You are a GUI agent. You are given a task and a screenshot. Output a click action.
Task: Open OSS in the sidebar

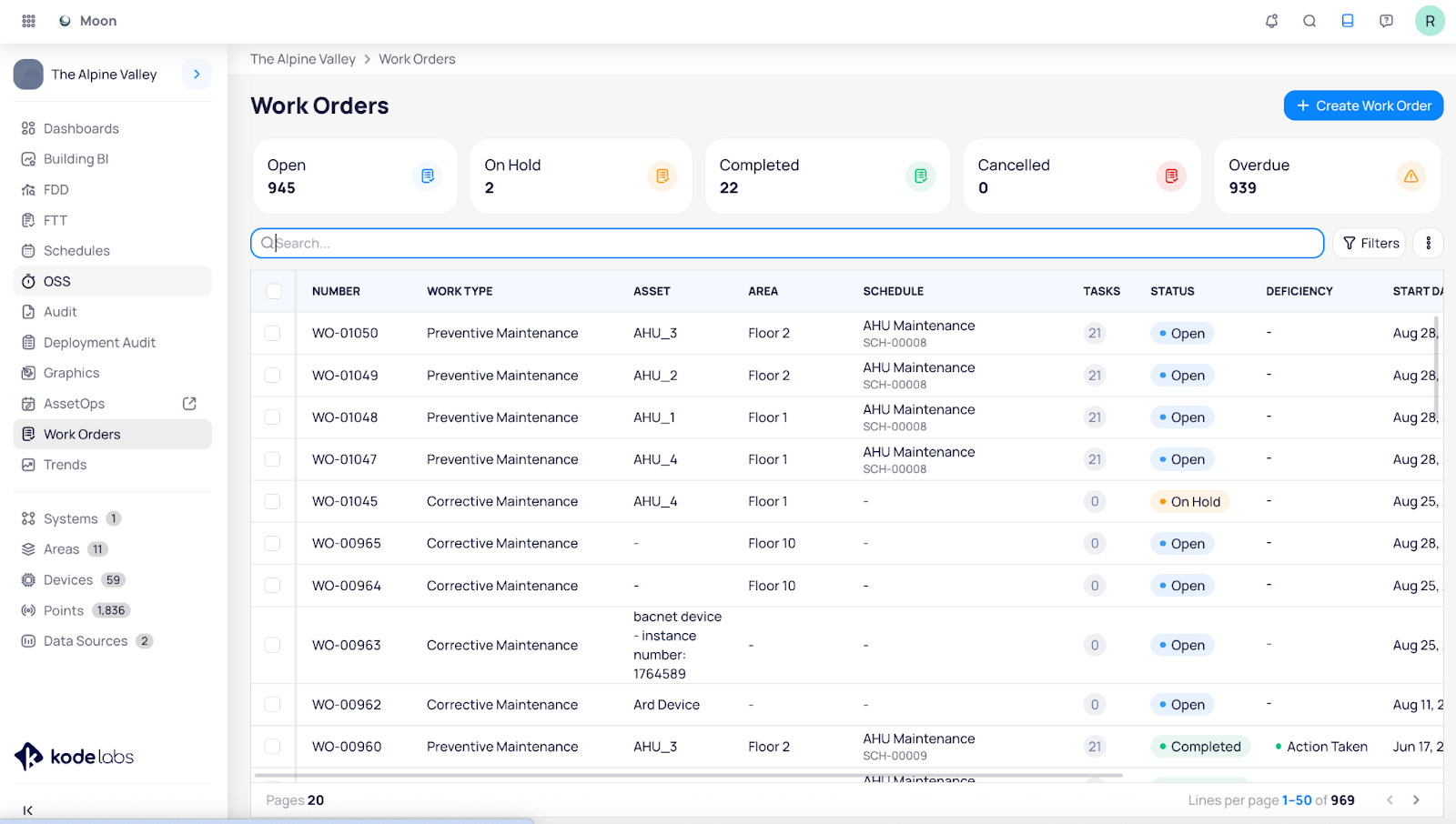pyautogui.click(x=113, y=281)
